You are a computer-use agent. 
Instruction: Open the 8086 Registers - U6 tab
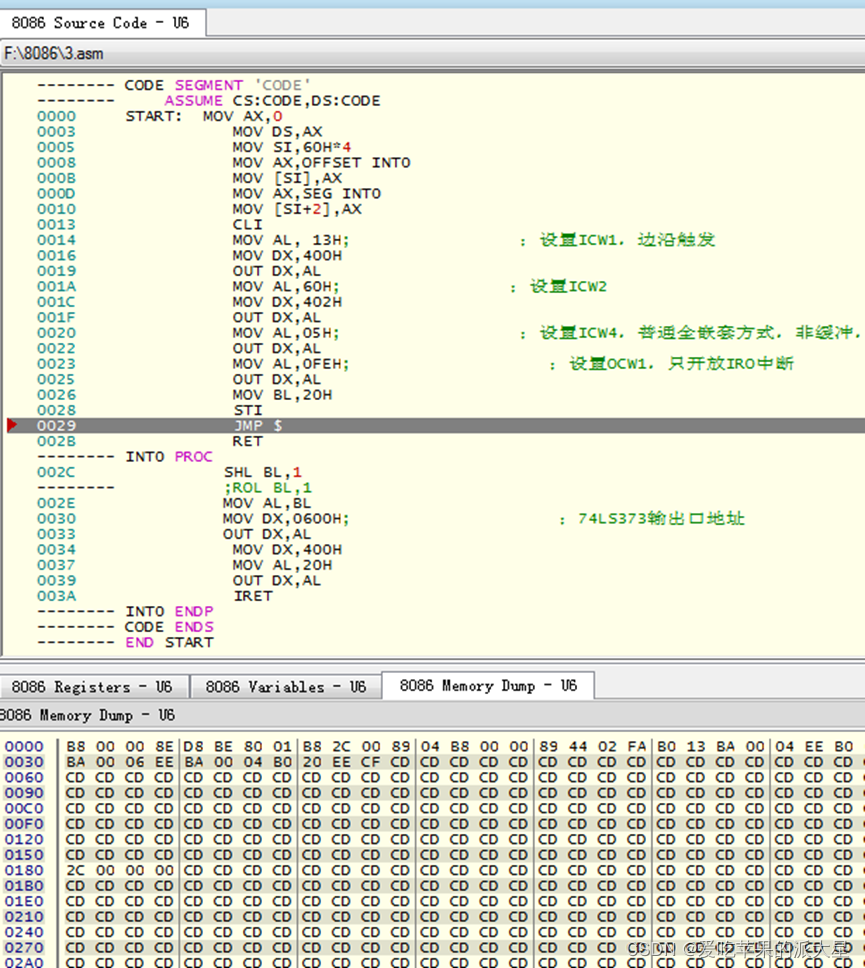point(93,686)
